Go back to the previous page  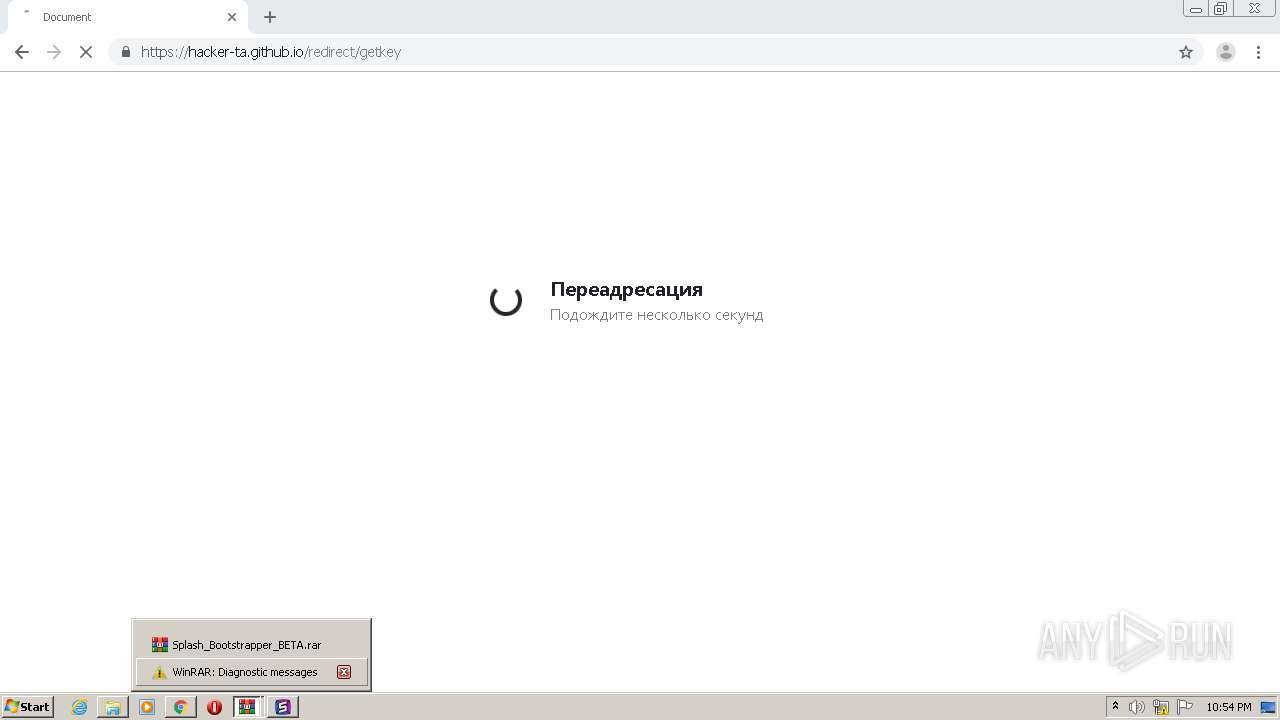pos(22,52)
